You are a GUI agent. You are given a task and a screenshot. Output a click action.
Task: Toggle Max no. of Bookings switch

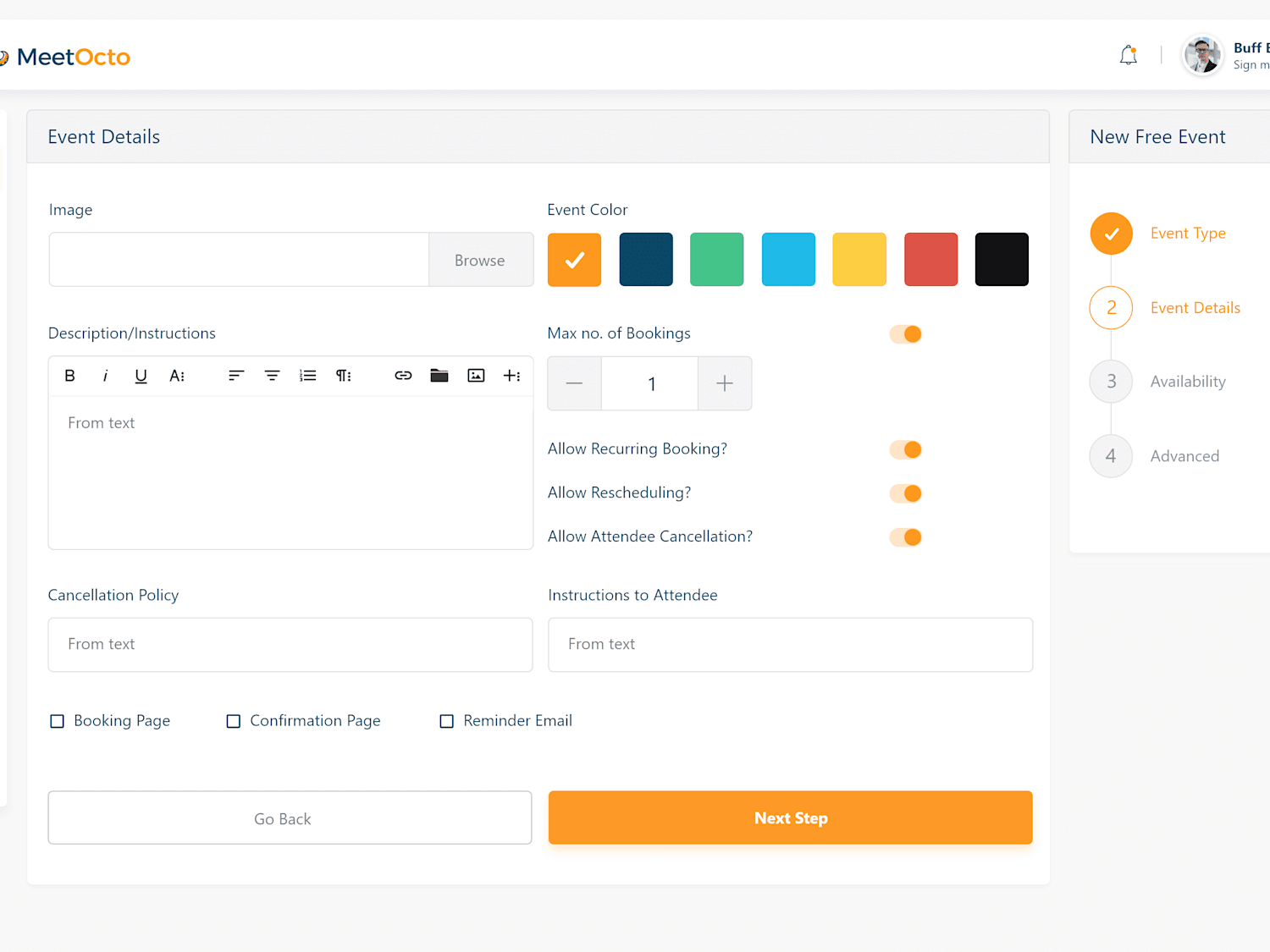905,334
